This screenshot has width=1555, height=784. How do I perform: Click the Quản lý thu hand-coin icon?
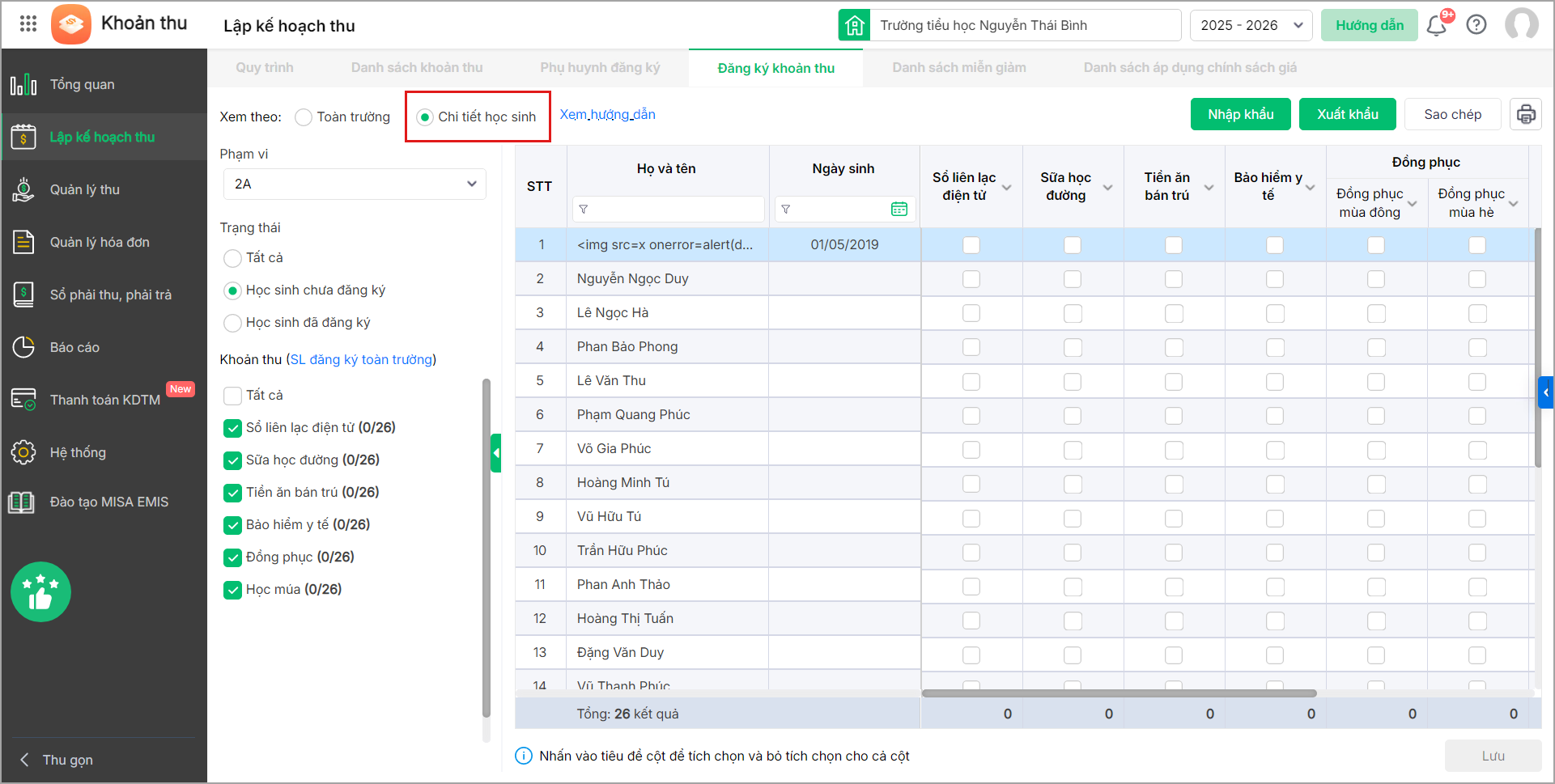pos(23,189)
